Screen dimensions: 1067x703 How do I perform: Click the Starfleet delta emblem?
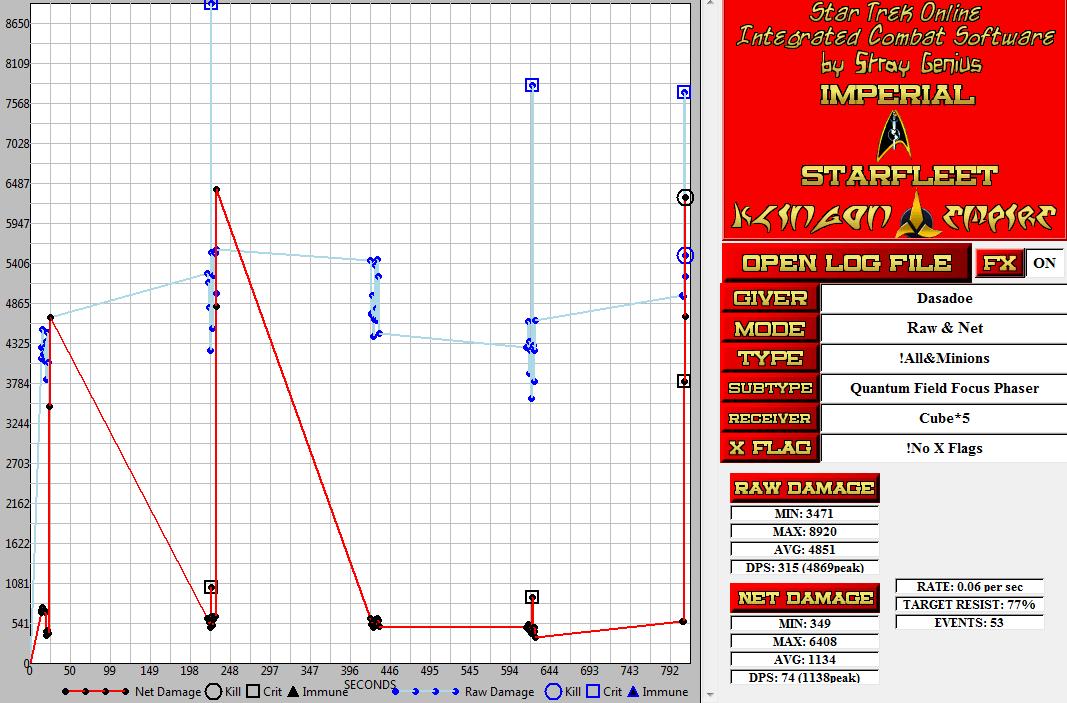[x=894, y=135]
